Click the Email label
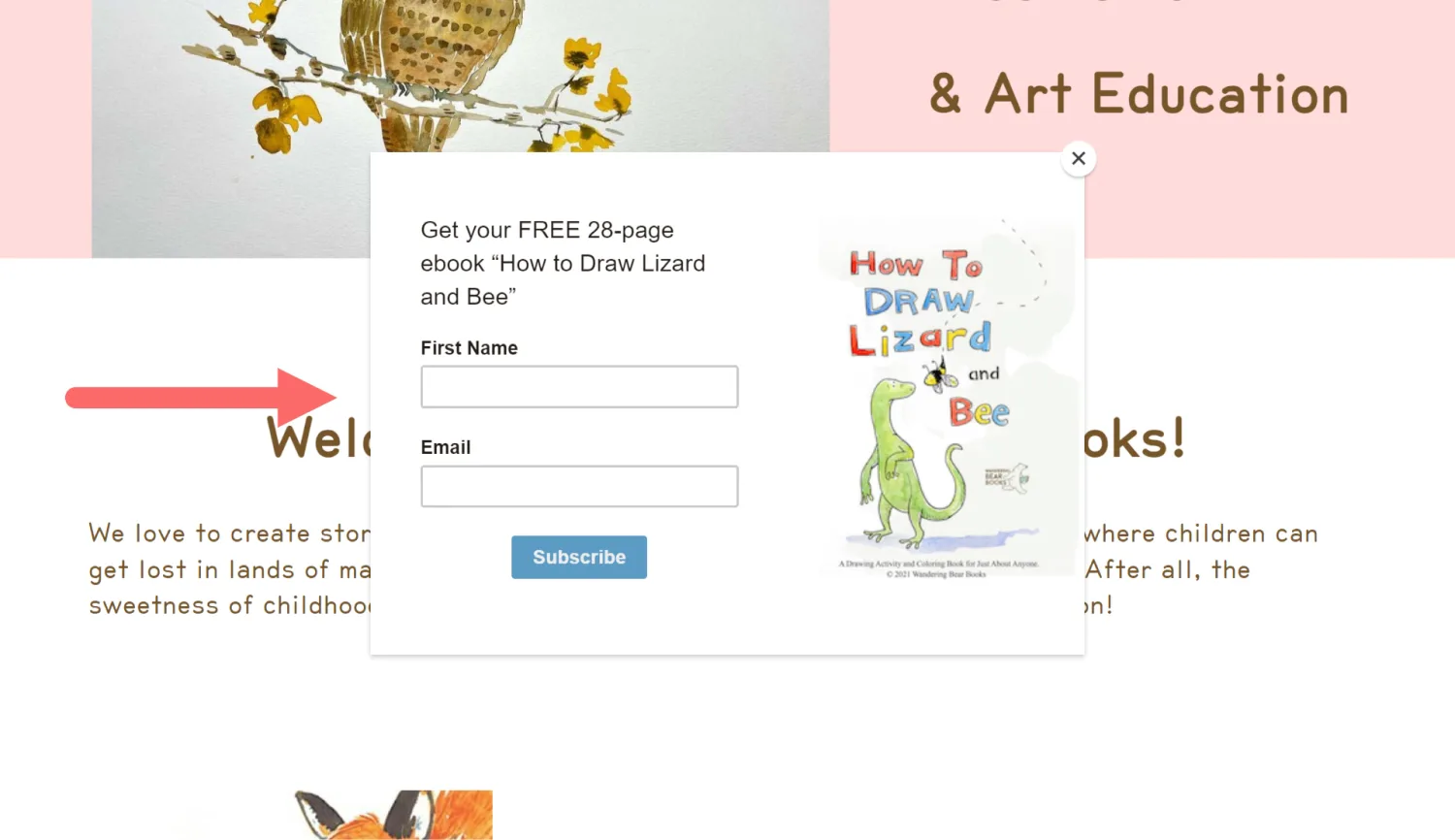 coord(445,447)
